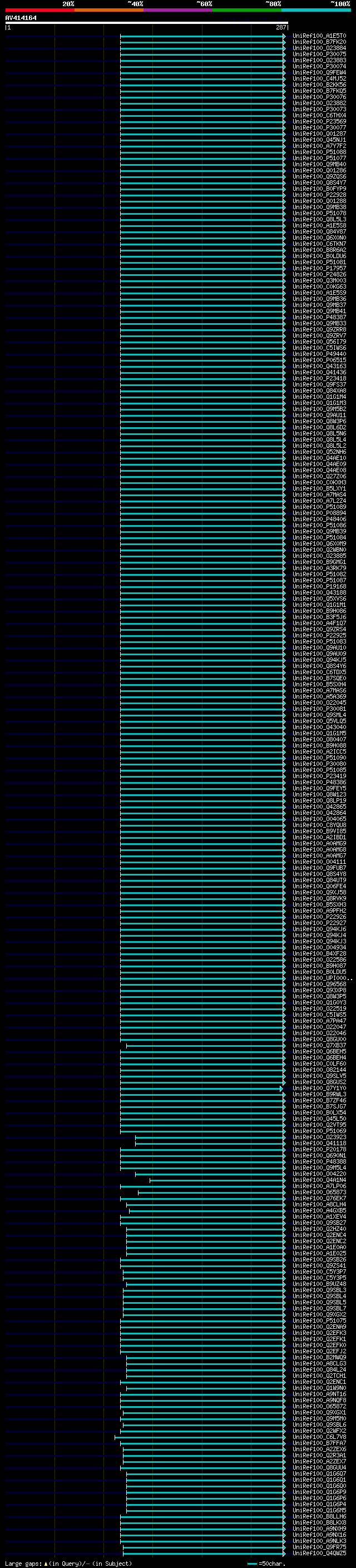Screen dimensions: 356x1568
Task: Select the UniRef100_A7Y7F2 label
Action: tap(319, 146)
